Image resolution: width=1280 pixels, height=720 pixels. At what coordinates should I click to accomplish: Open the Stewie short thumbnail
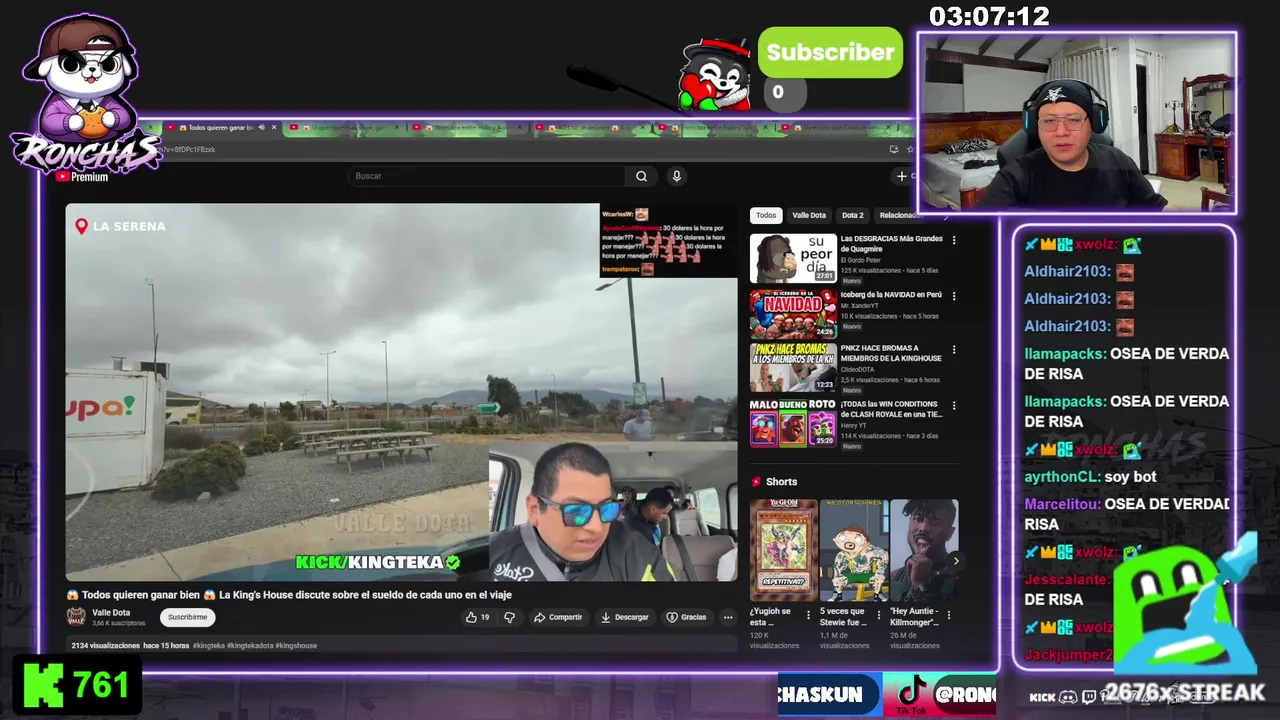[x=853, y=551]
